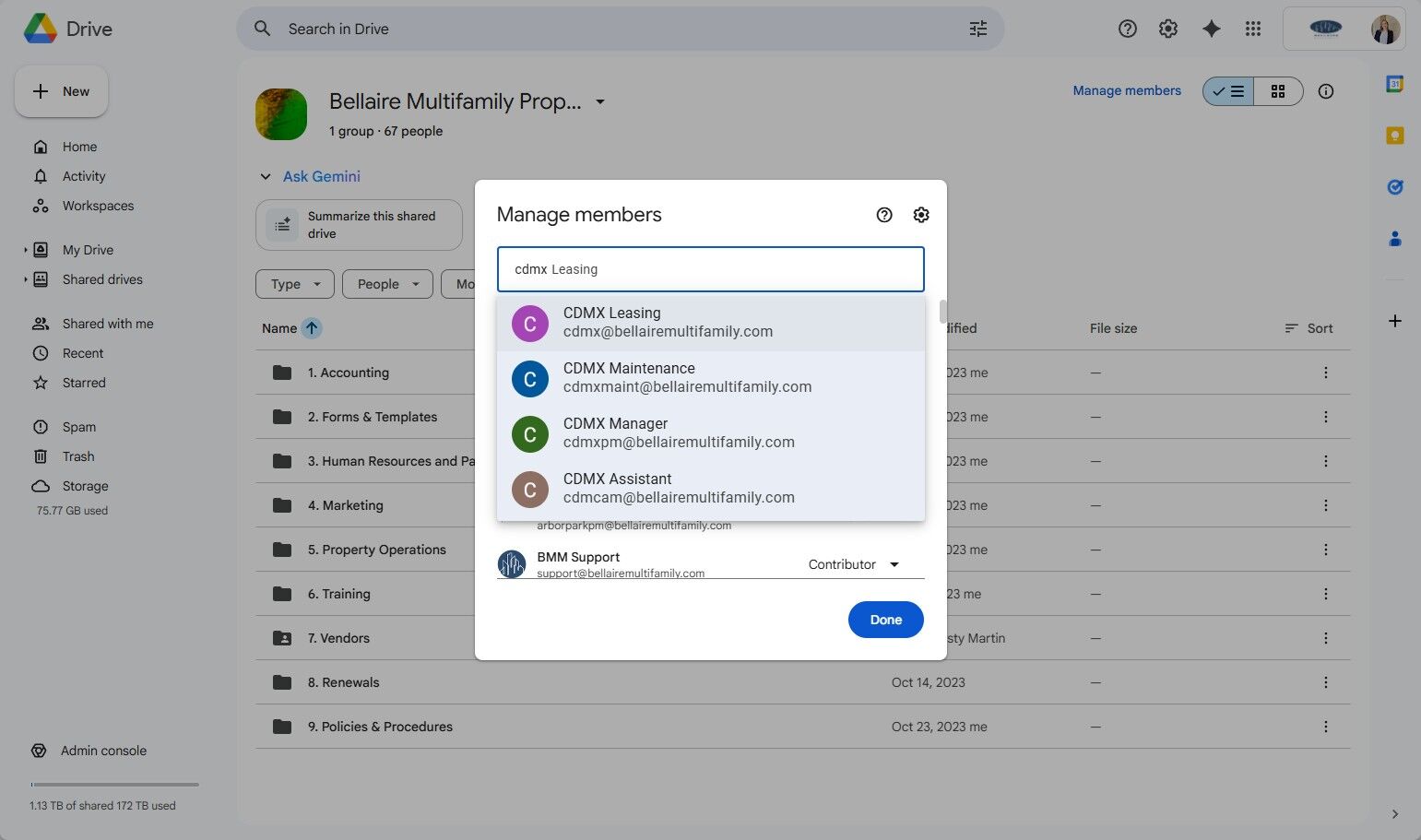Viewport: 1421px width, 840px height.
Task: Open Google Tasks side panel icon
Action: [1394, 187]
